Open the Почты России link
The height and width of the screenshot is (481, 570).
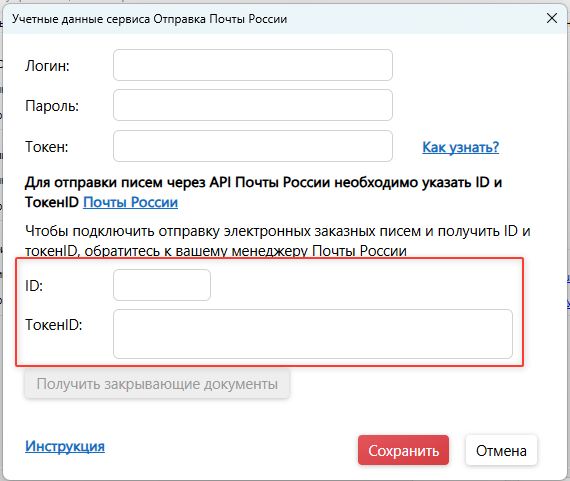pyautogui.click(x=131, y=202)
